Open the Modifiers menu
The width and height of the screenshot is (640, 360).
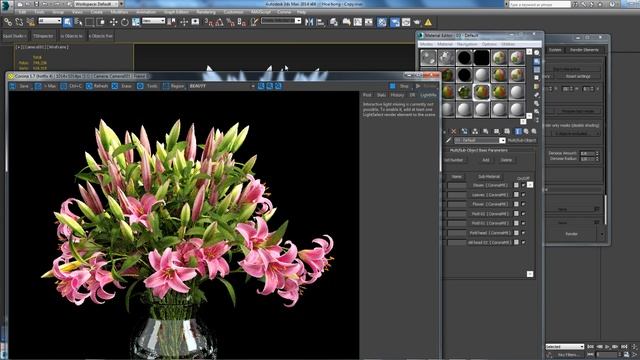pyautogui.click(x=119, y=12)
